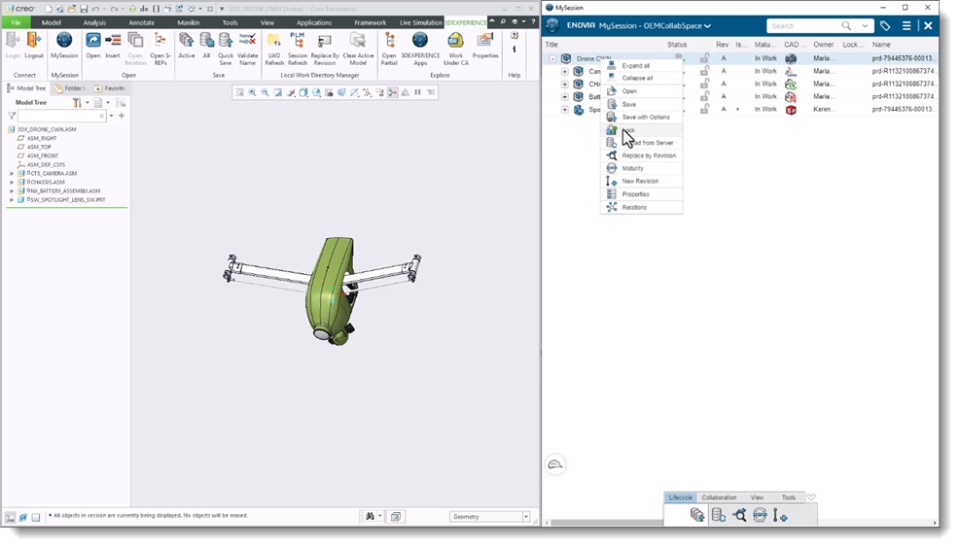Image resolution: width=960 pixels, height=548 pixels.
Task: Collapse the Drone CWN root node
Action: click(x=553, y=59)
